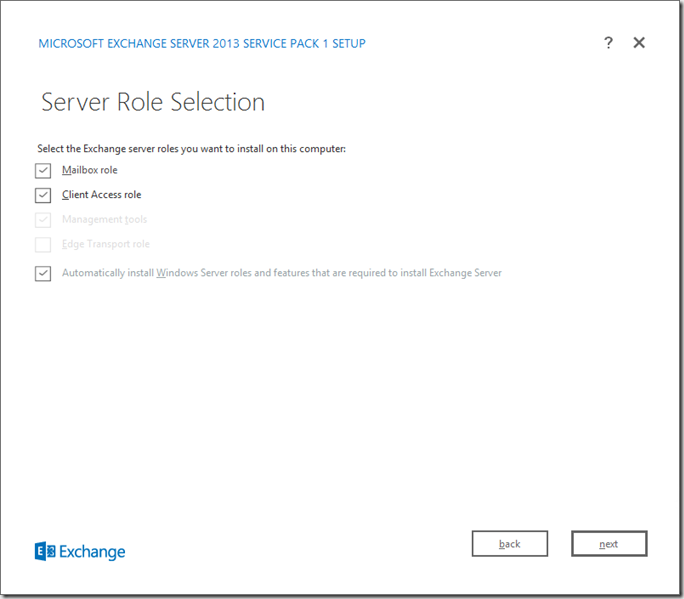Click the Exchange wordmark beside the logo
This screenshot has height=599, width=684.
pyautogui.click(x=92, y=552)
